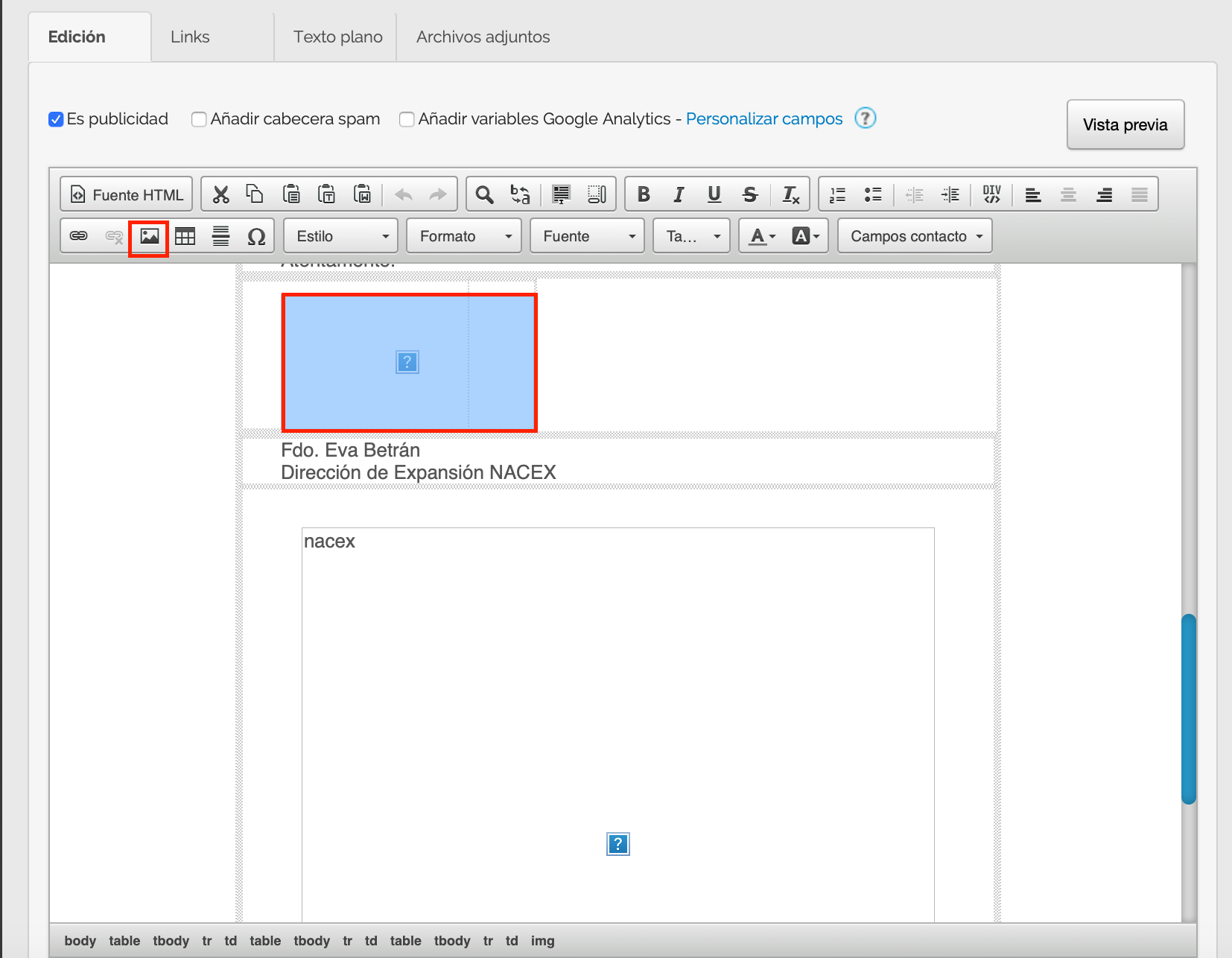Open the Archivos adjuntos tab
1232x958 pixels.
tap(483, 37)
